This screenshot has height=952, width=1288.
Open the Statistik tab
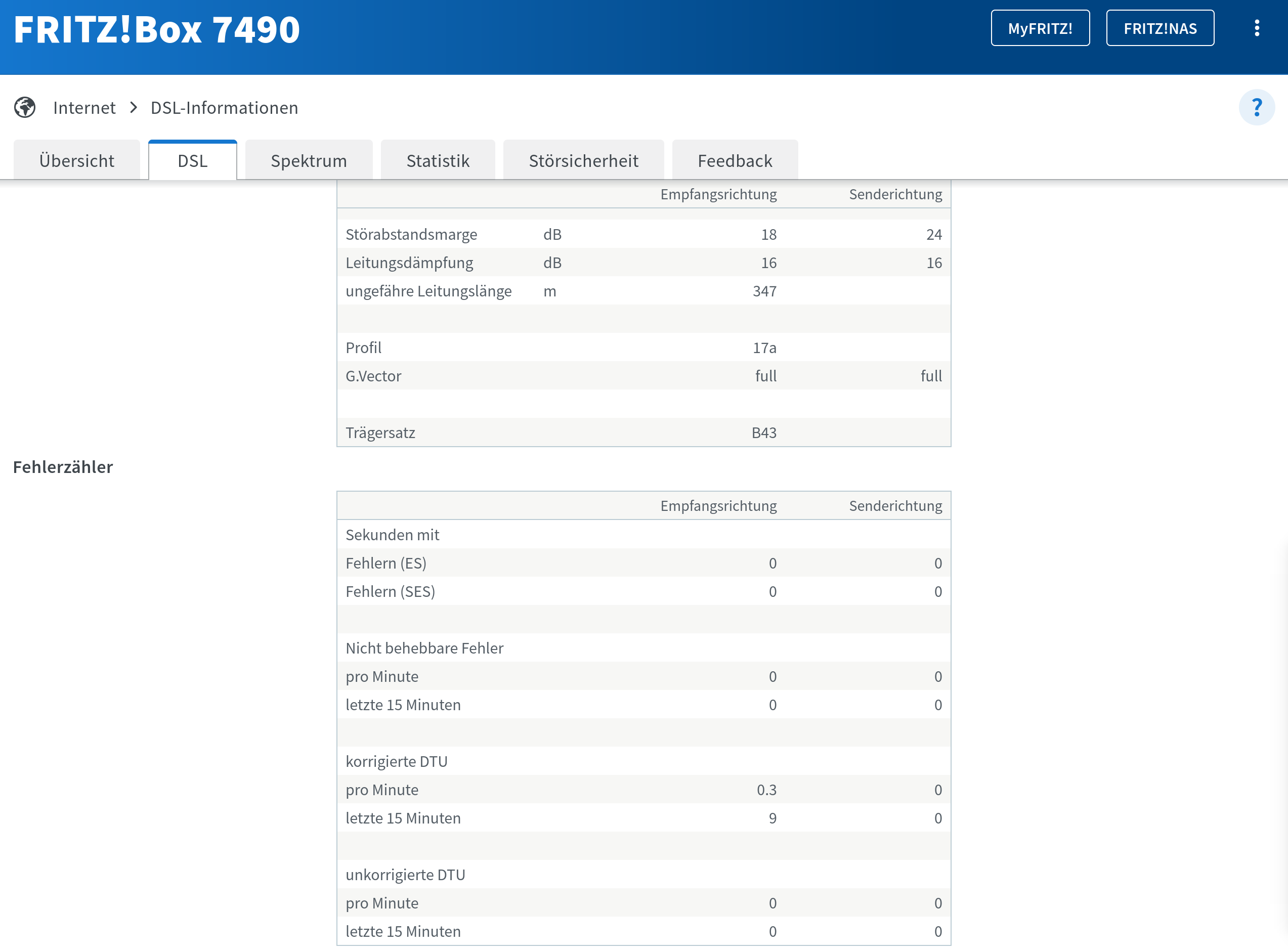click(438, 160)
